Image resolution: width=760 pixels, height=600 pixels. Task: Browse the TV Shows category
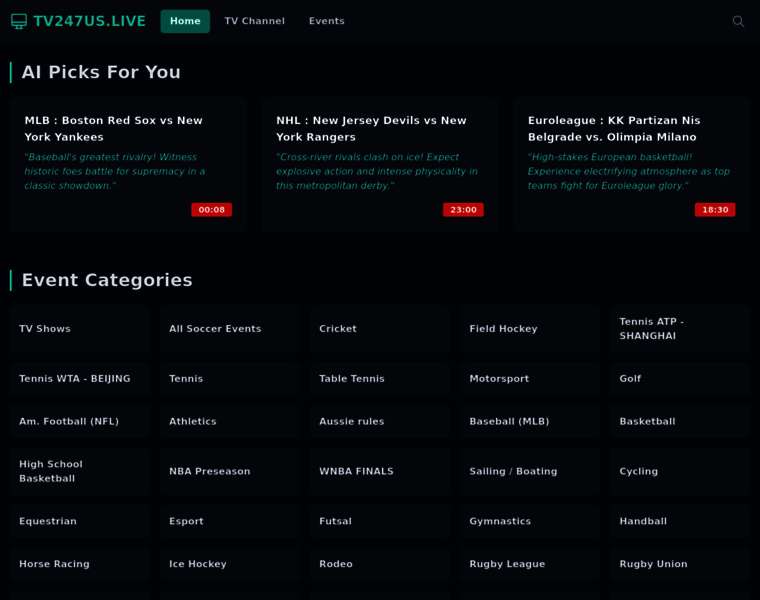click(x=80, y=329)
